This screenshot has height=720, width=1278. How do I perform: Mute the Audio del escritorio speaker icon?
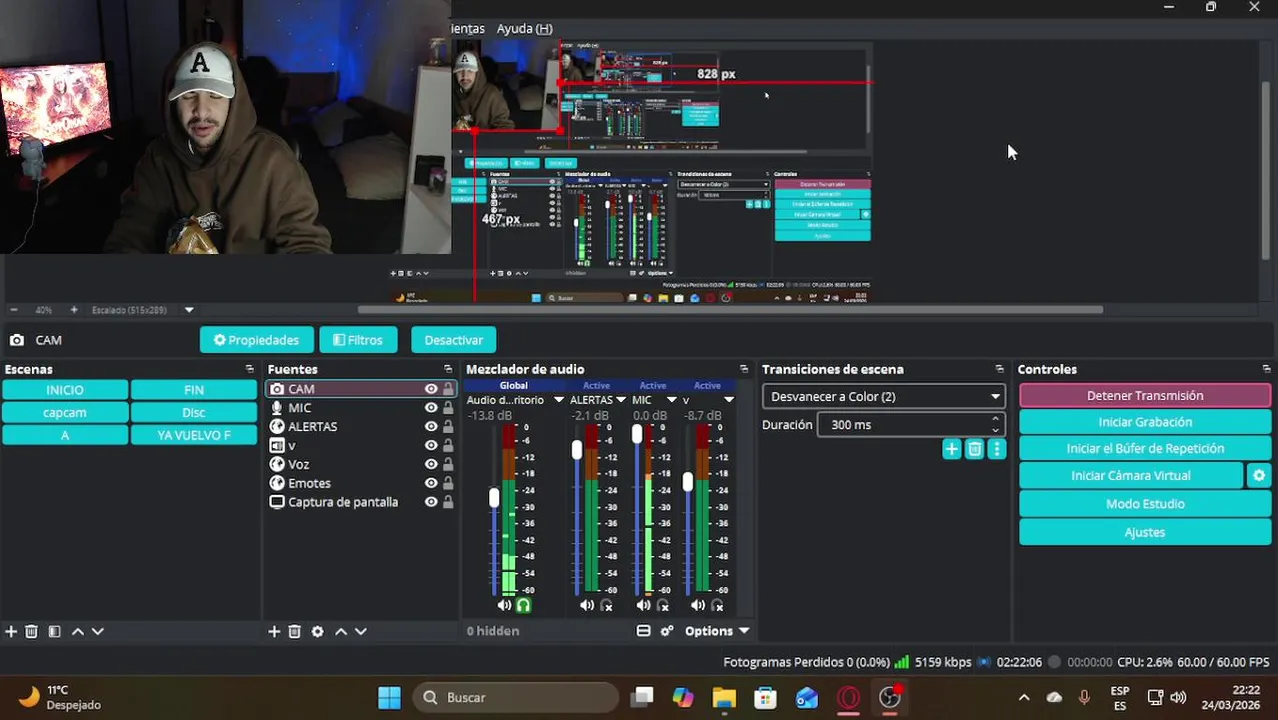coord(504,605)
